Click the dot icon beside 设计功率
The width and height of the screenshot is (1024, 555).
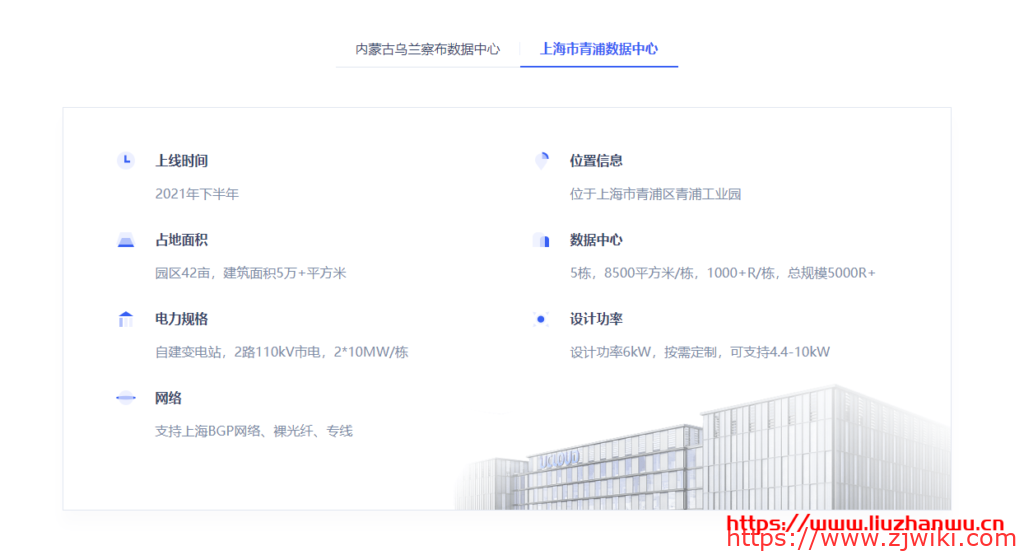coord(541,319)
